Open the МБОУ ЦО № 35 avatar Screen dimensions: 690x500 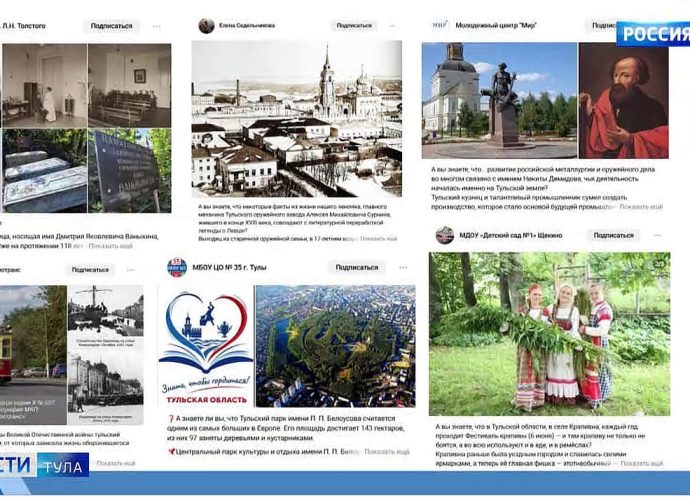point(177,268)
